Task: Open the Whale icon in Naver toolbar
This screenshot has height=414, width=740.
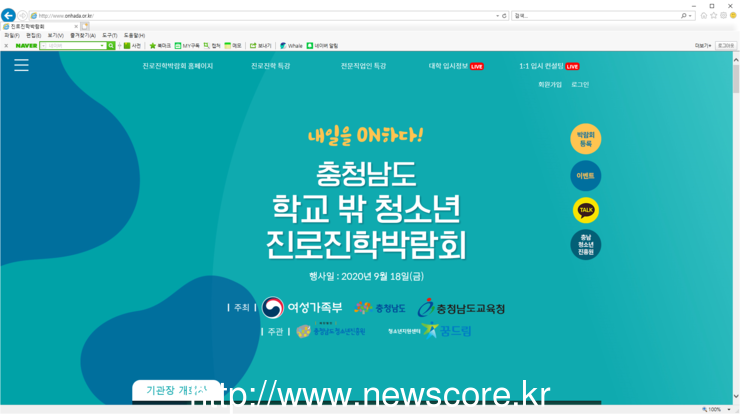Action: pos(291,45)
